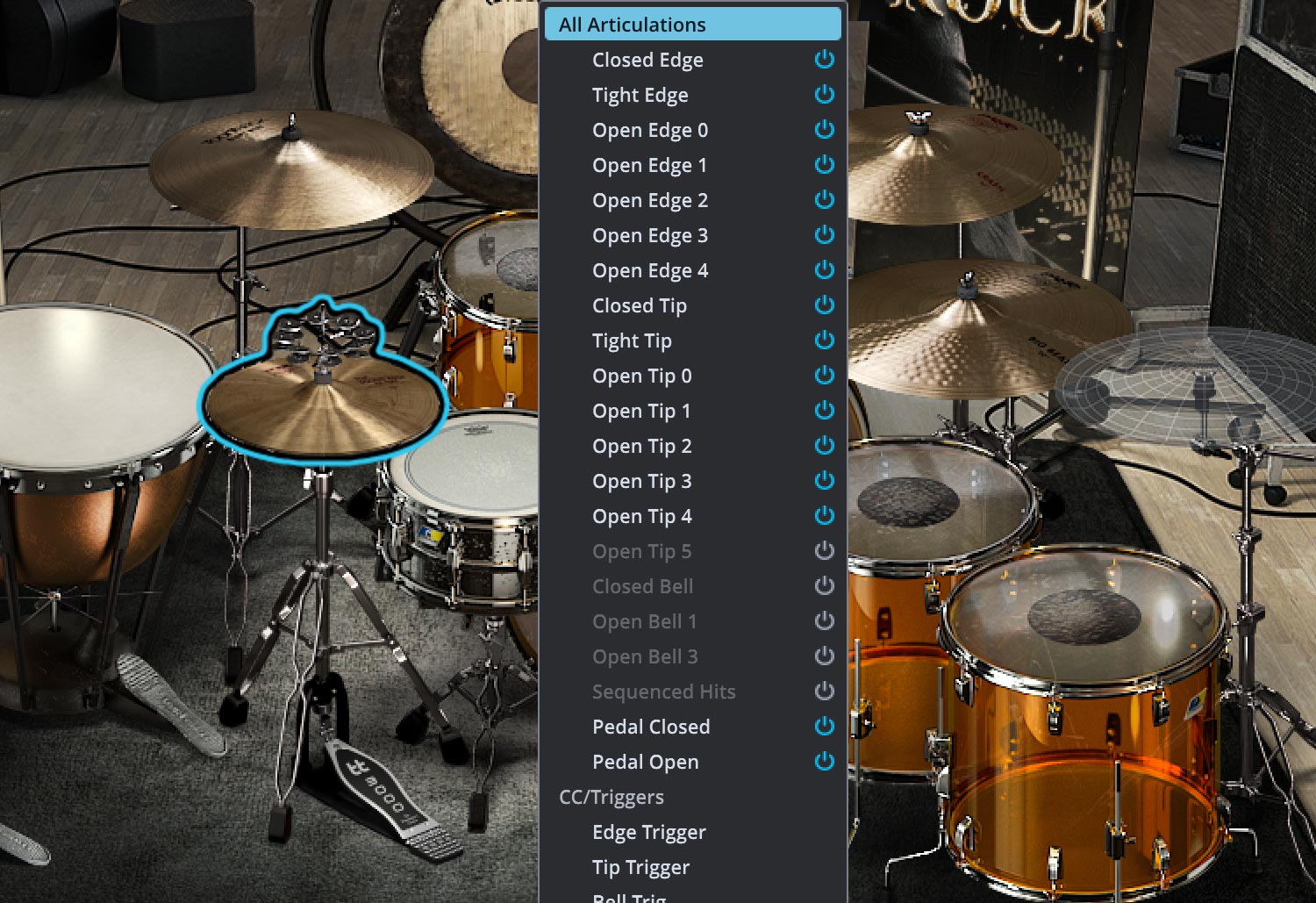1316x903 pixels.
Task: Click power icon next to Open Edge 2
Action: (824, 200)
